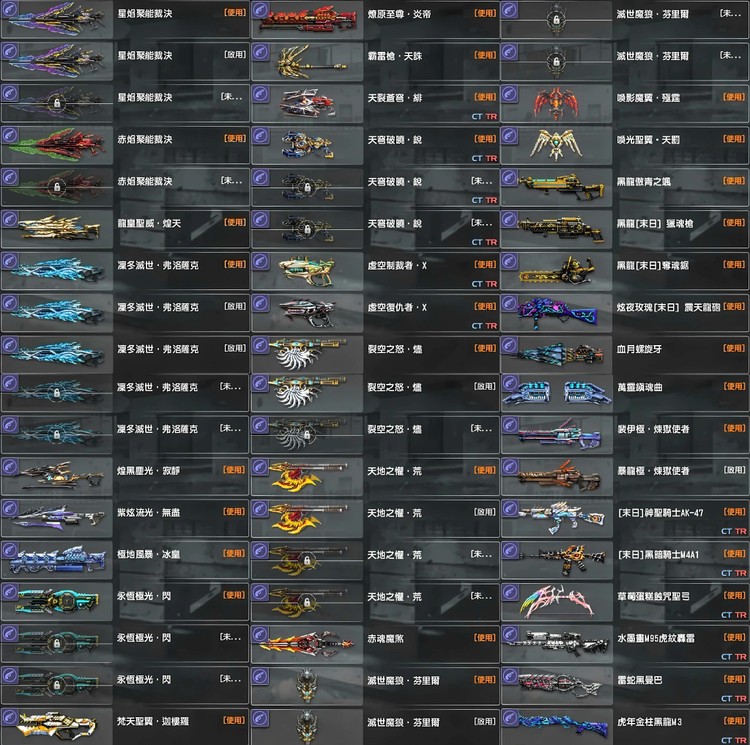This screenshot has height=745, width=750.
Task: Select the 梵天聖翼·迦樓羅 item name
Action: 152,721
